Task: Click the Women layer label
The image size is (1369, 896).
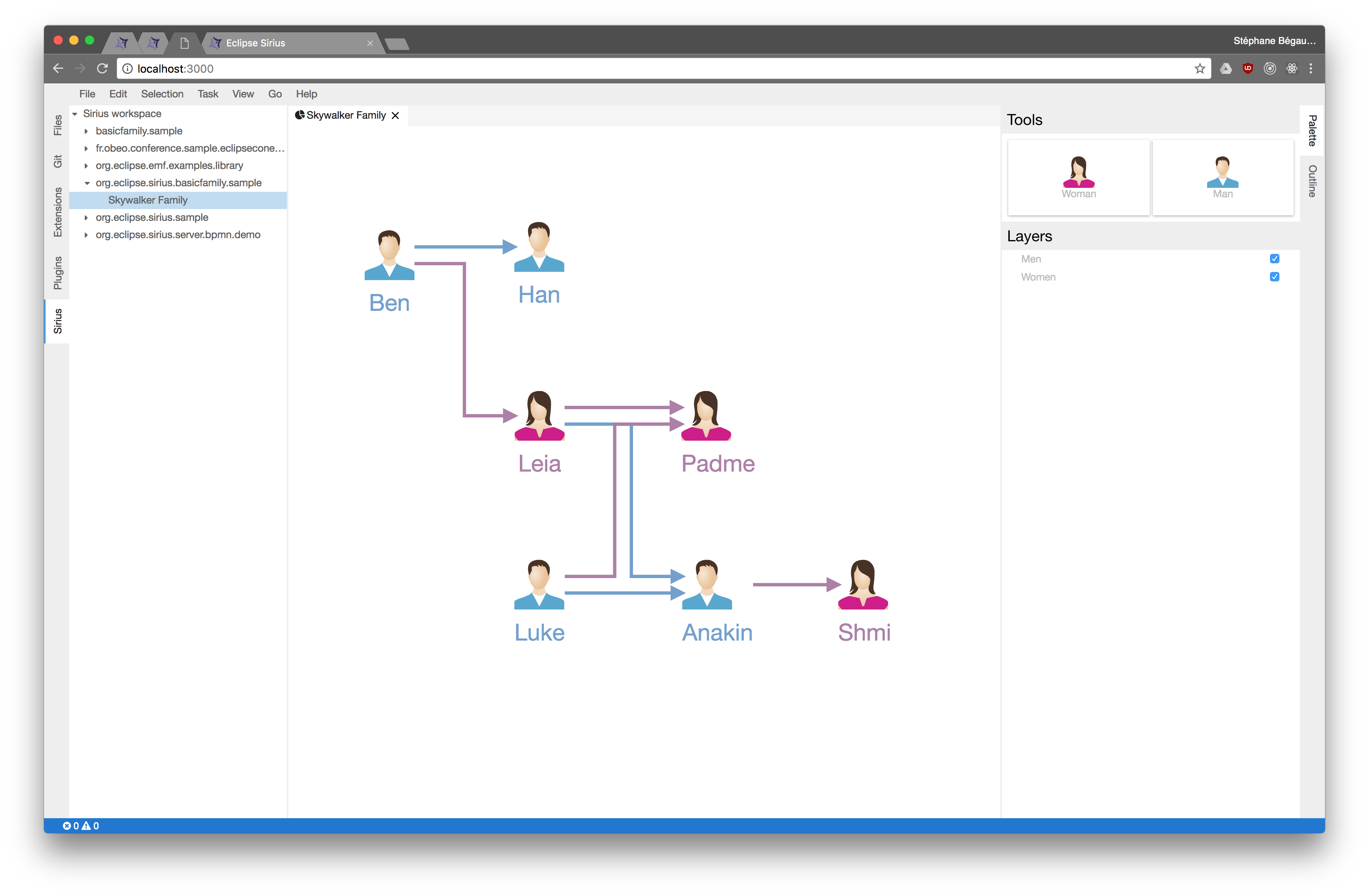Action: click(1038, 277)
